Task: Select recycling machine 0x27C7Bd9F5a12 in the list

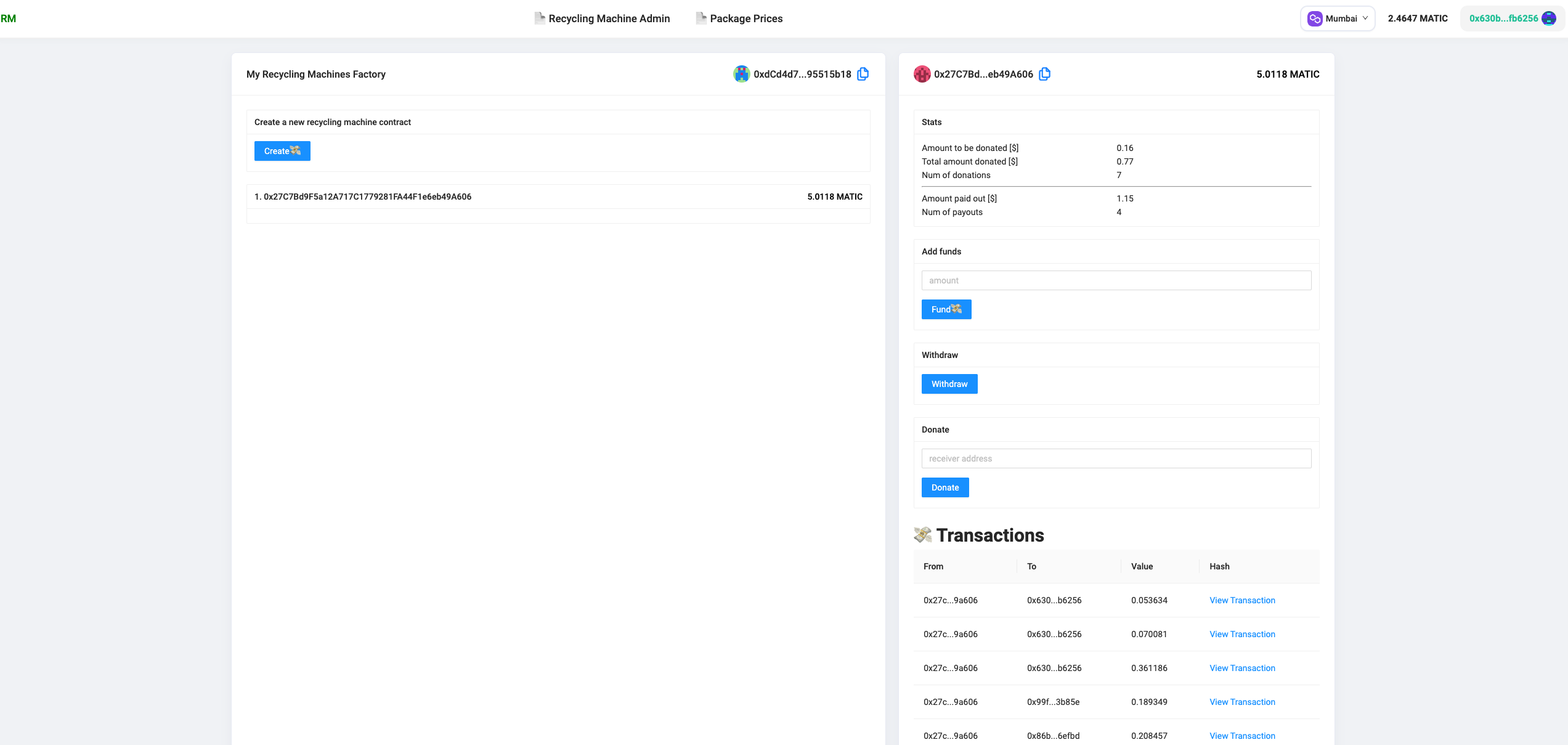Action: pyautogui.click(x=363, y=197)
